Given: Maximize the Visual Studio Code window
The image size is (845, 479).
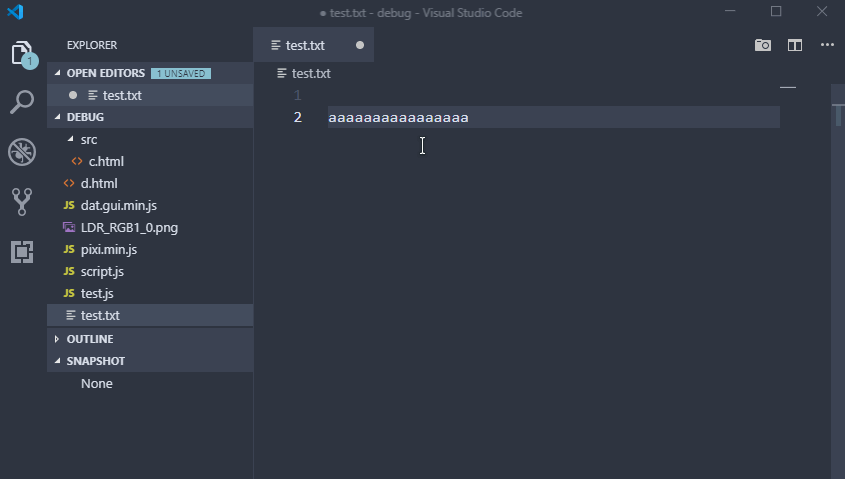Looking at the screenshot, I should [776, 11].
